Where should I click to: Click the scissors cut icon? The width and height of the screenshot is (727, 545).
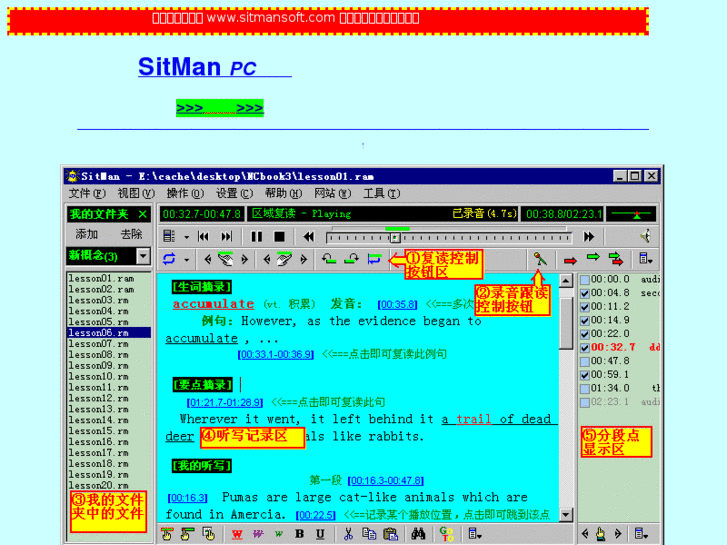tap(348, 534)
